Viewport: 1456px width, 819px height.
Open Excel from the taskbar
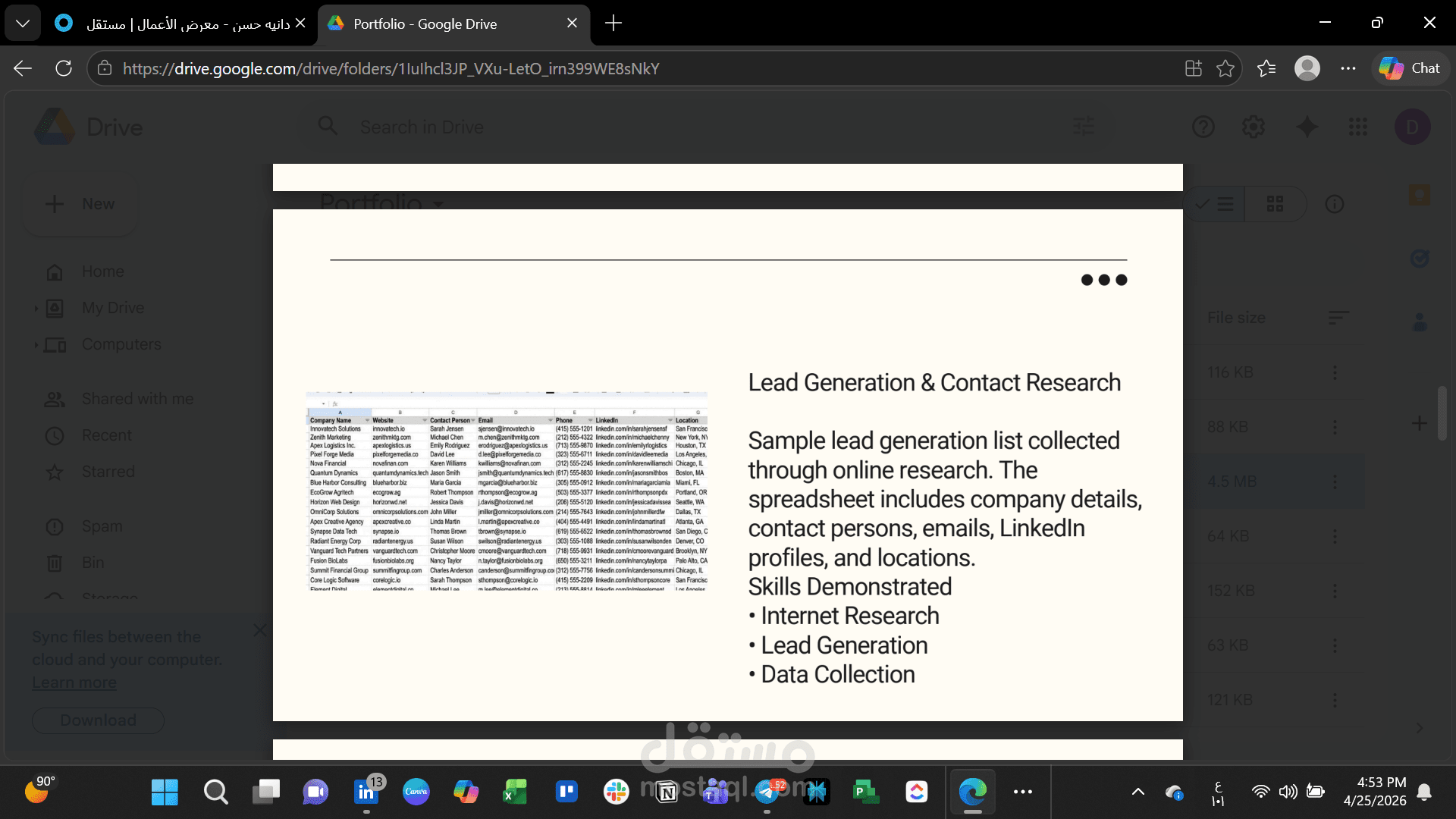pyautogui.click(x=516, y=792)
